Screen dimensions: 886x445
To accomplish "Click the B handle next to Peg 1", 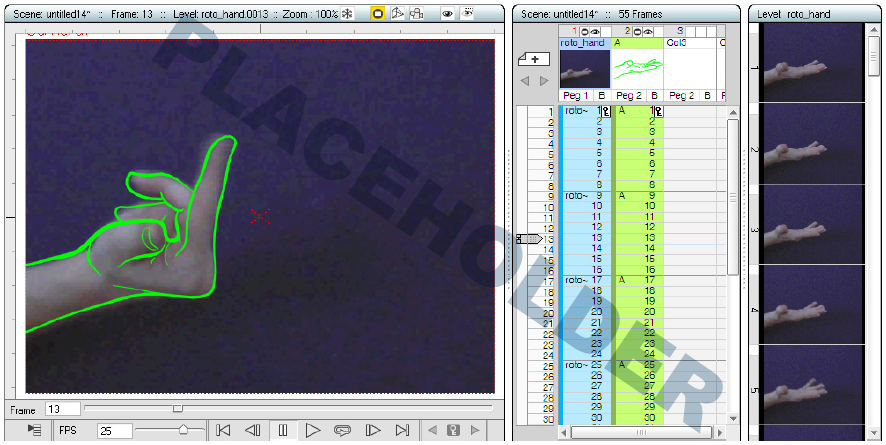I will 602,95.
